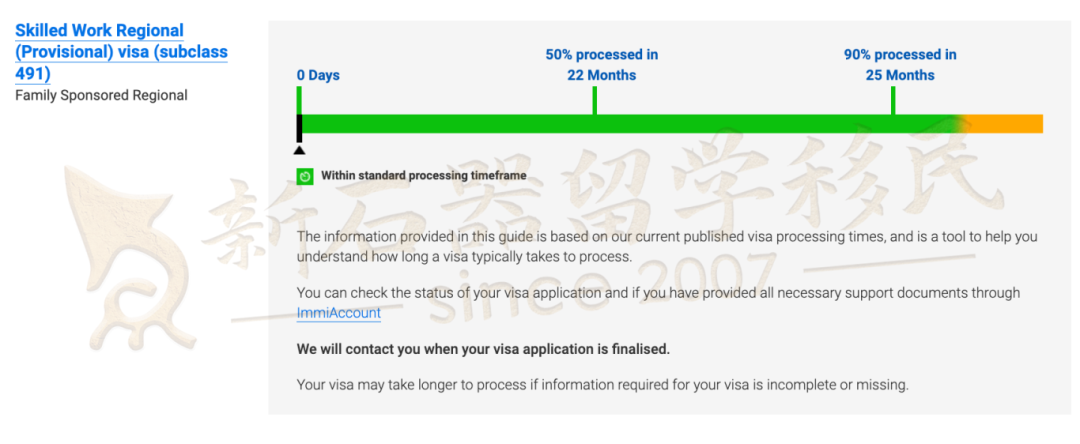
Task: Click the bold 'We will contact you' notice
Action: [483, 349]
